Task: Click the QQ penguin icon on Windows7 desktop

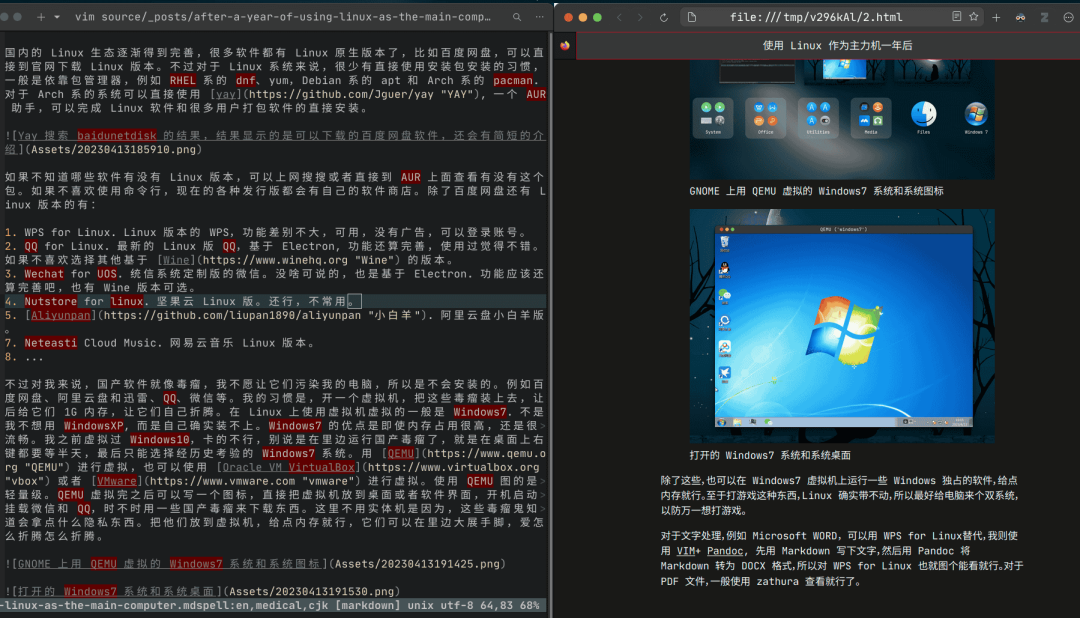Action: pos(724,269)
